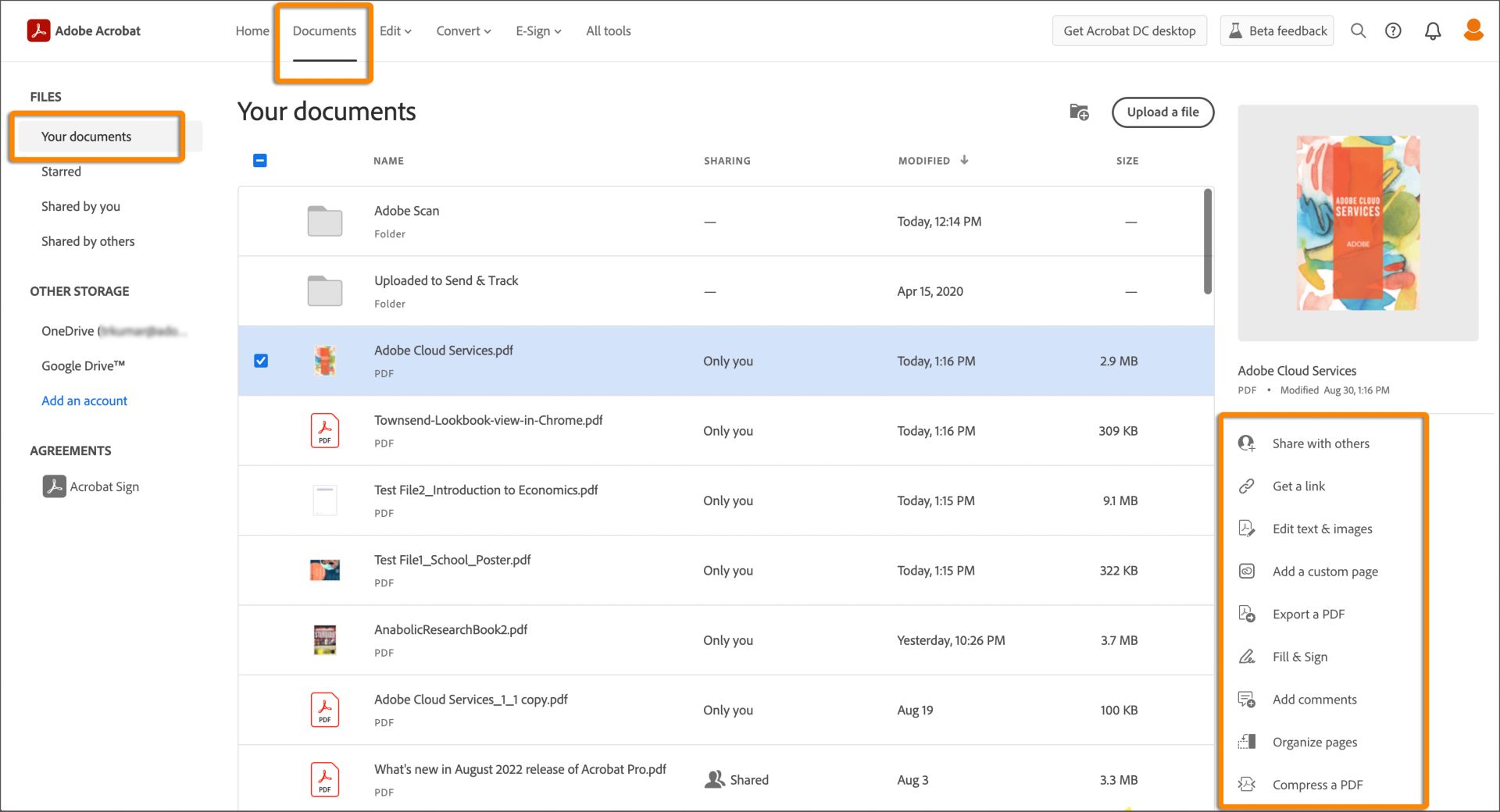Click the What's new in August 2022 PDF icon
Image resolution: width=1500 pixels, height=812 pixels.
point(325,779)
